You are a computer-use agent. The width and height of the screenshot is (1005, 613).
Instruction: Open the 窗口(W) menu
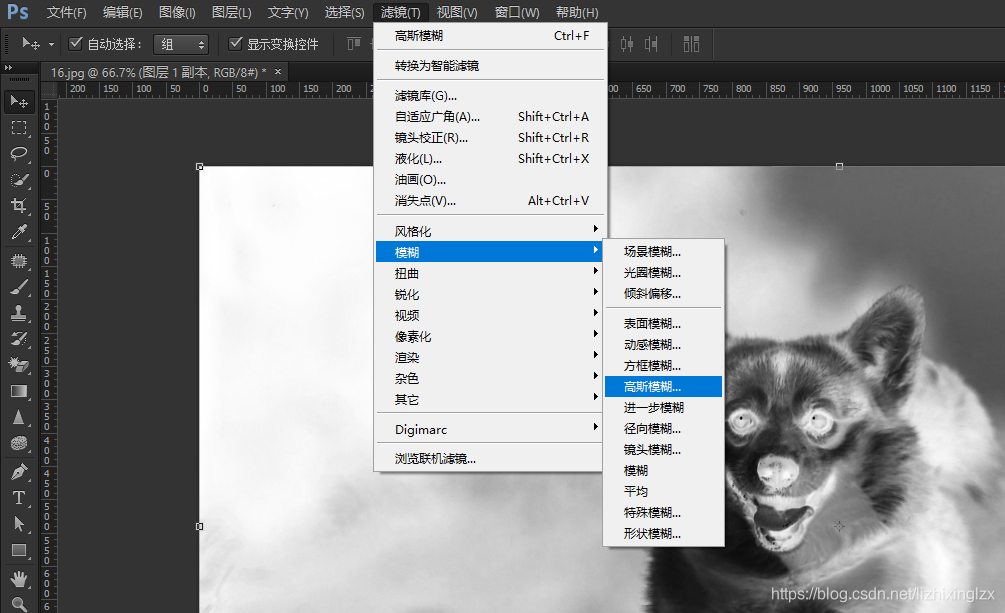[x=517, y=12]
